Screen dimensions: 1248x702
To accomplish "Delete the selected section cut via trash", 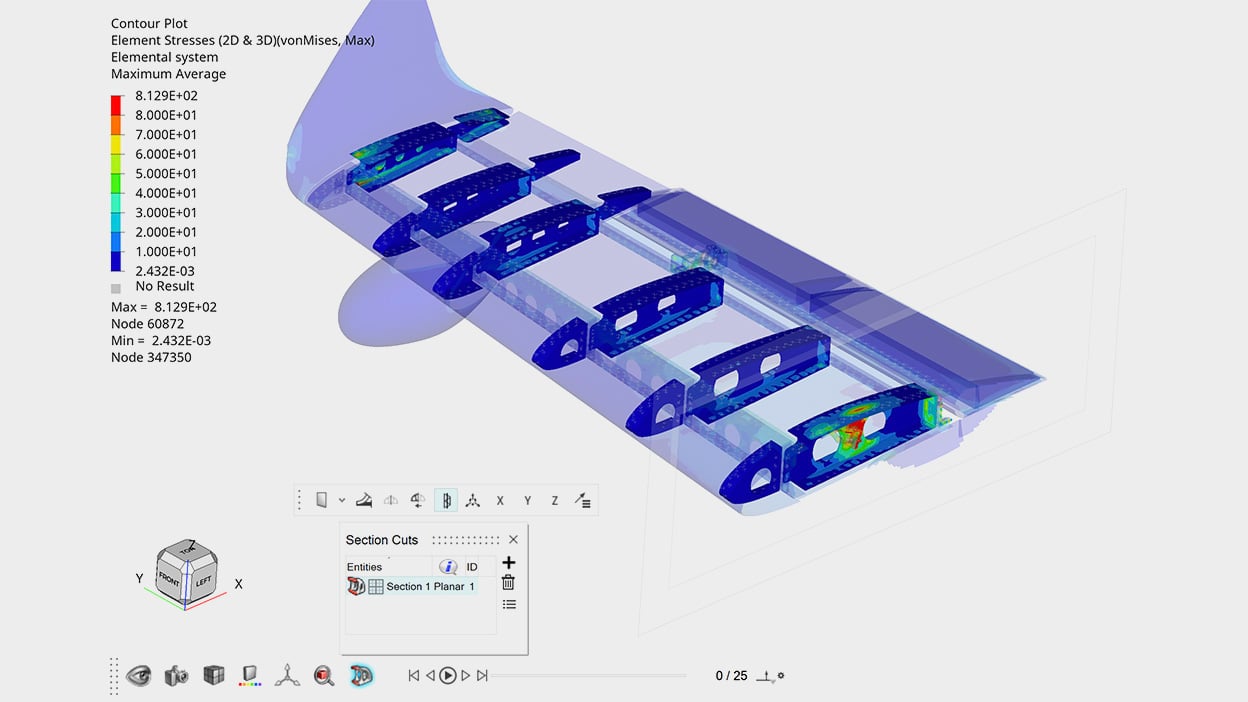I will [x=508, y=583].
